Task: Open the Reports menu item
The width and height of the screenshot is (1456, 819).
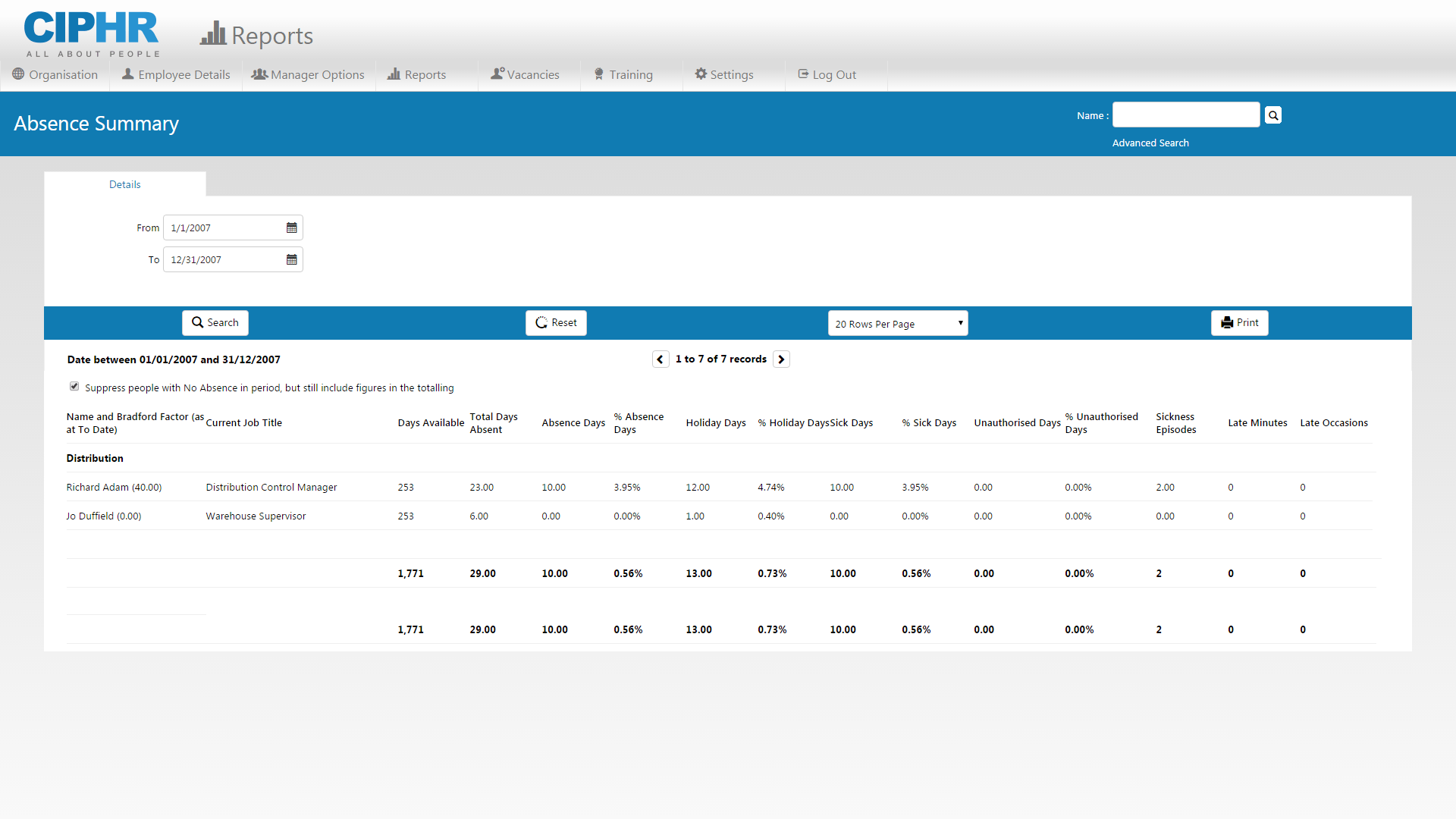Action: click(416, 74)
